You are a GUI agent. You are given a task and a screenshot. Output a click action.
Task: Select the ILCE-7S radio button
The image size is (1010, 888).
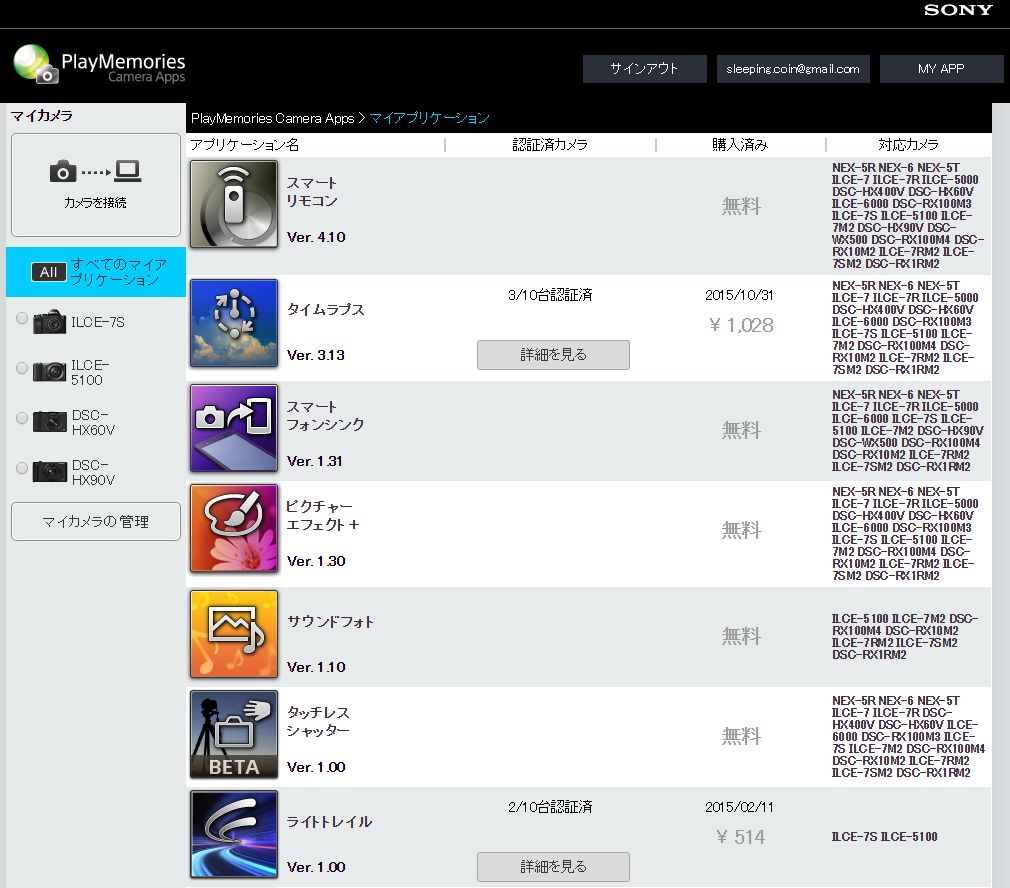click(22, 318)
